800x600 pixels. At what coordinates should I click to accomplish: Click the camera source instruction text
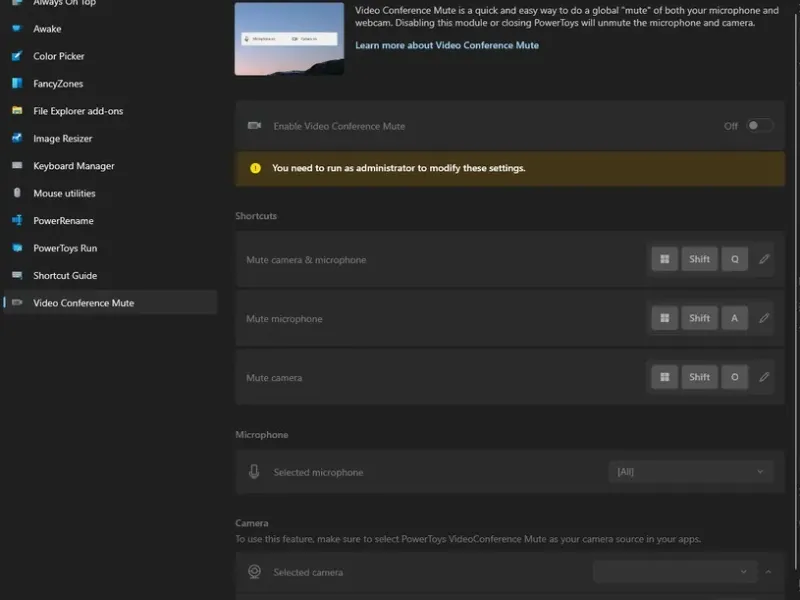click(x=468, y=539)
